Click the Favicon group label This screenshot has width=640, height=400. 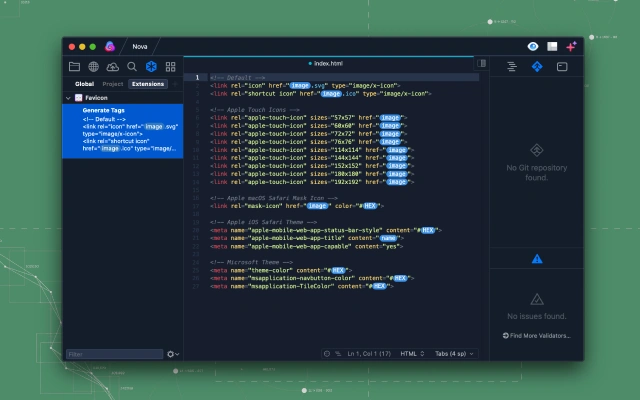tap(96, 98)
